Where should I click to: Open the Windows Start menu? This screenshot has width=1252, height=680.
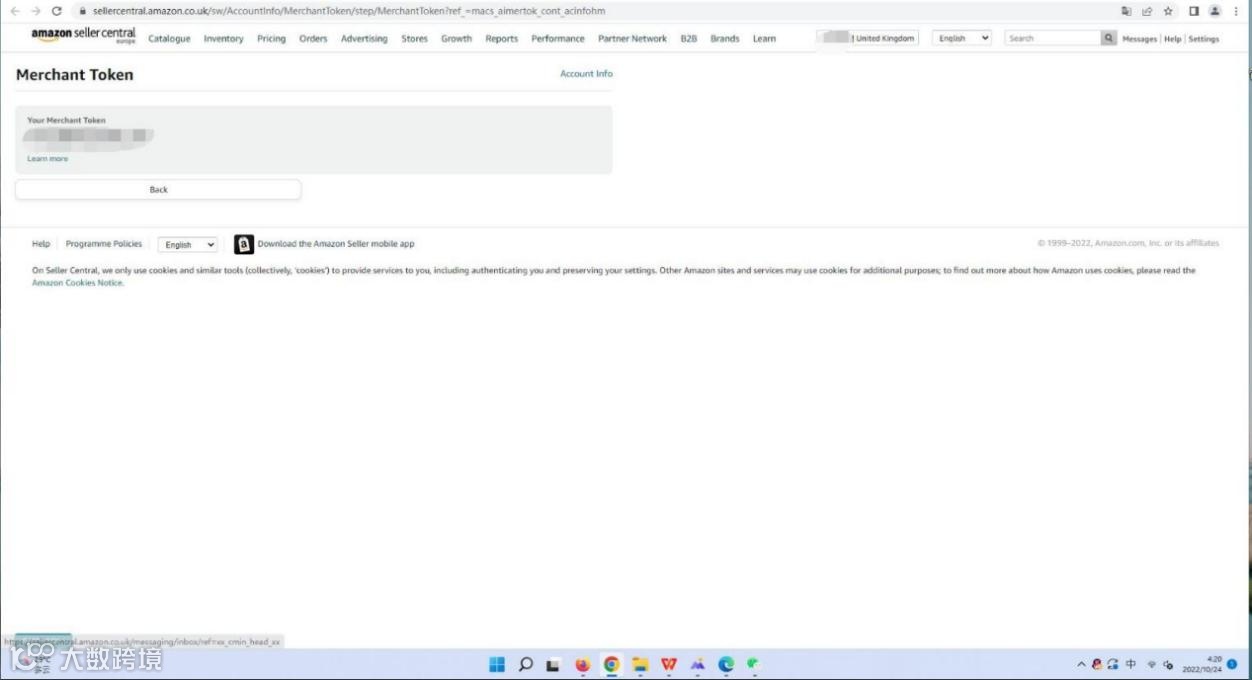click(497, 665)
